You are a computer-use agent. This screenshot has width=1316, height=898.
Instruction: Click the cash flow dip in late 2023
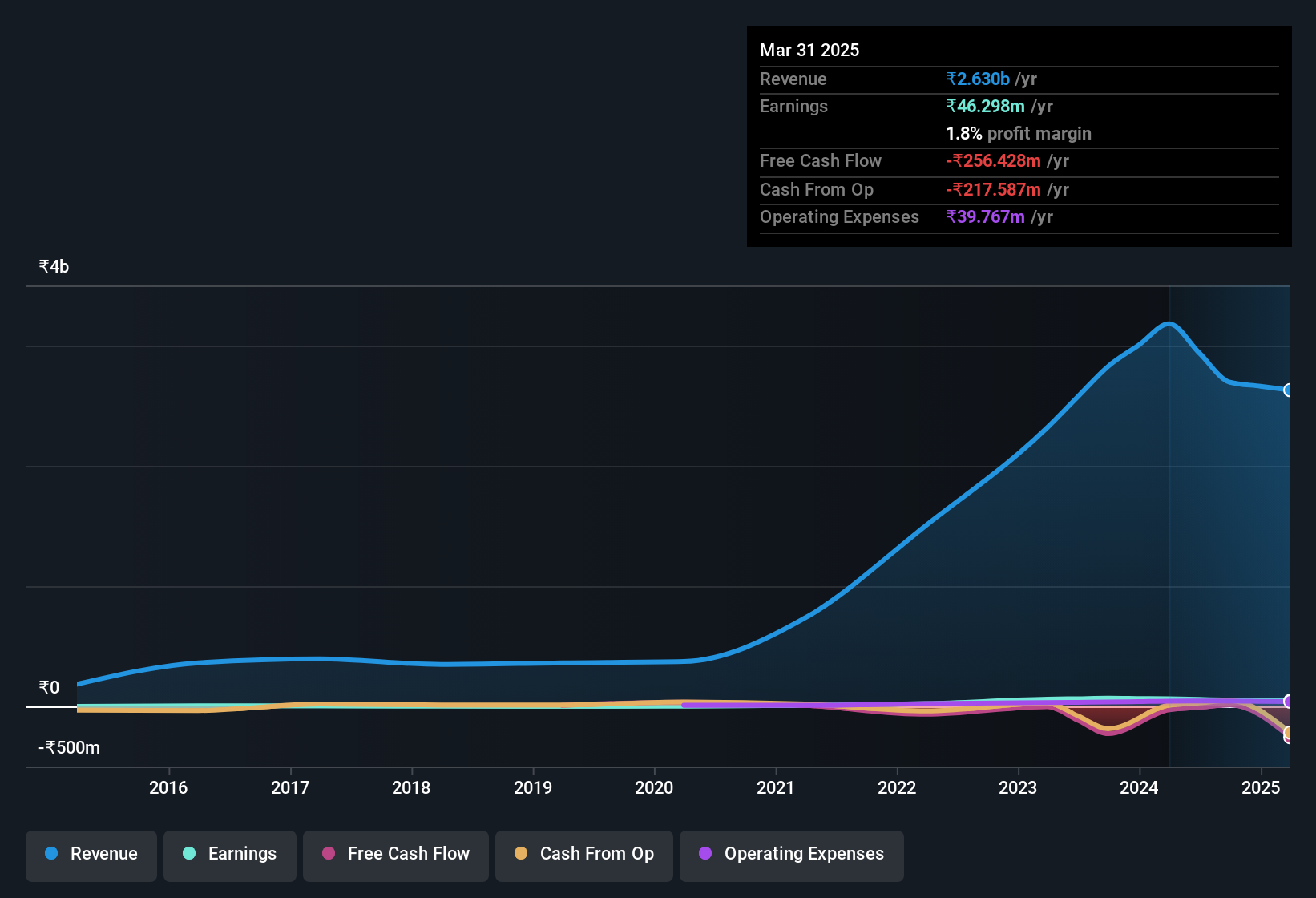click(1109, 730)
